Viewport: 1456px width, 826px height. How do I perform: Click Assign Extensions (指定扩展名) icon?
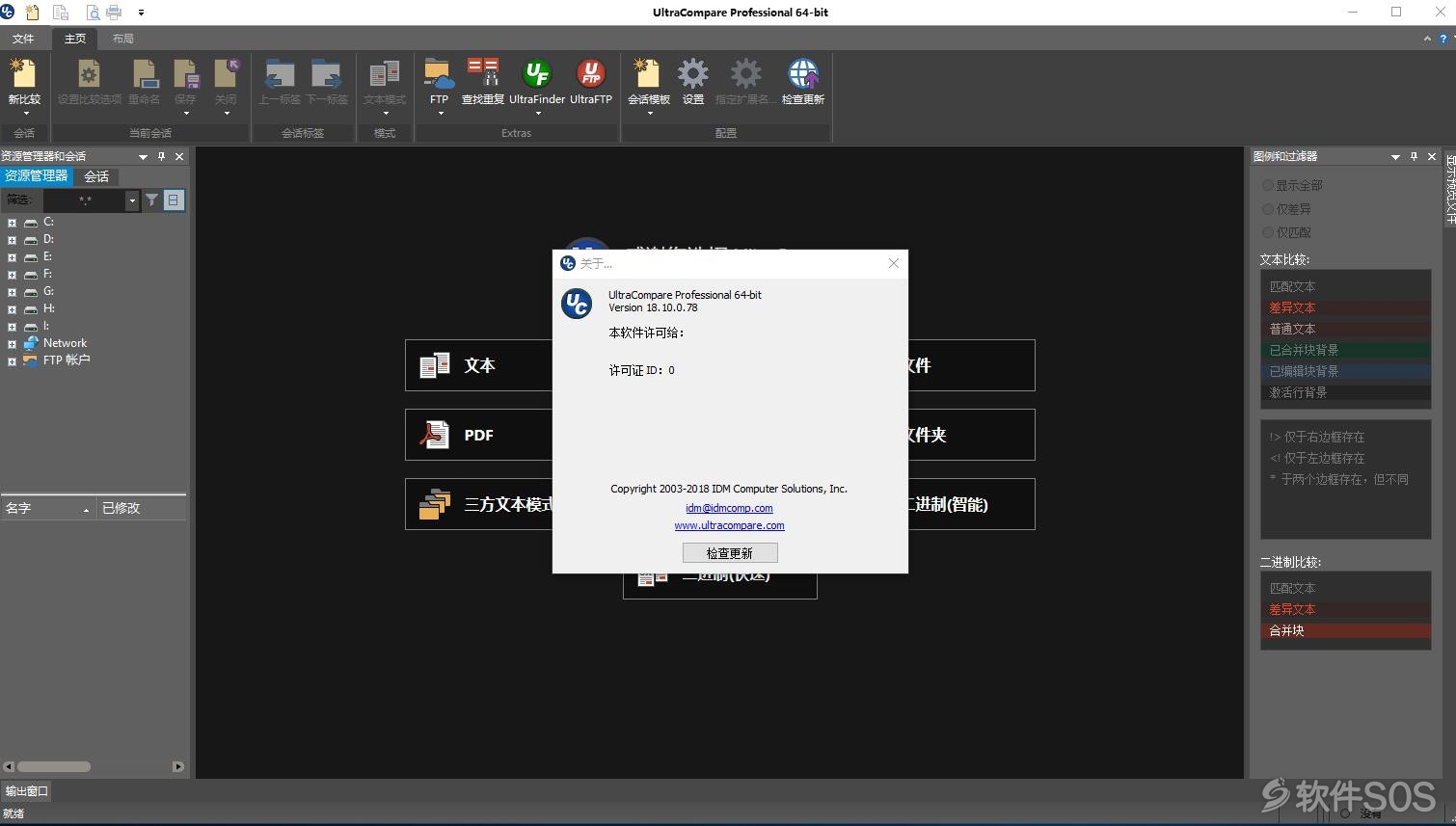[745, 82]
